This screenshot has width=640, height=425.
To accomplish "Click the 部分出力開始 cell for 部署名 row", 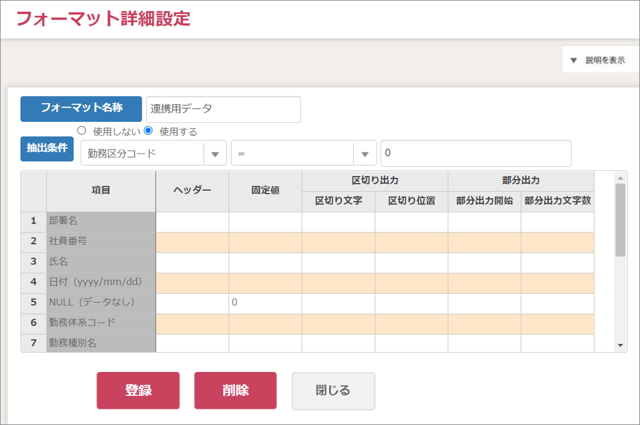I will point(484,222).
